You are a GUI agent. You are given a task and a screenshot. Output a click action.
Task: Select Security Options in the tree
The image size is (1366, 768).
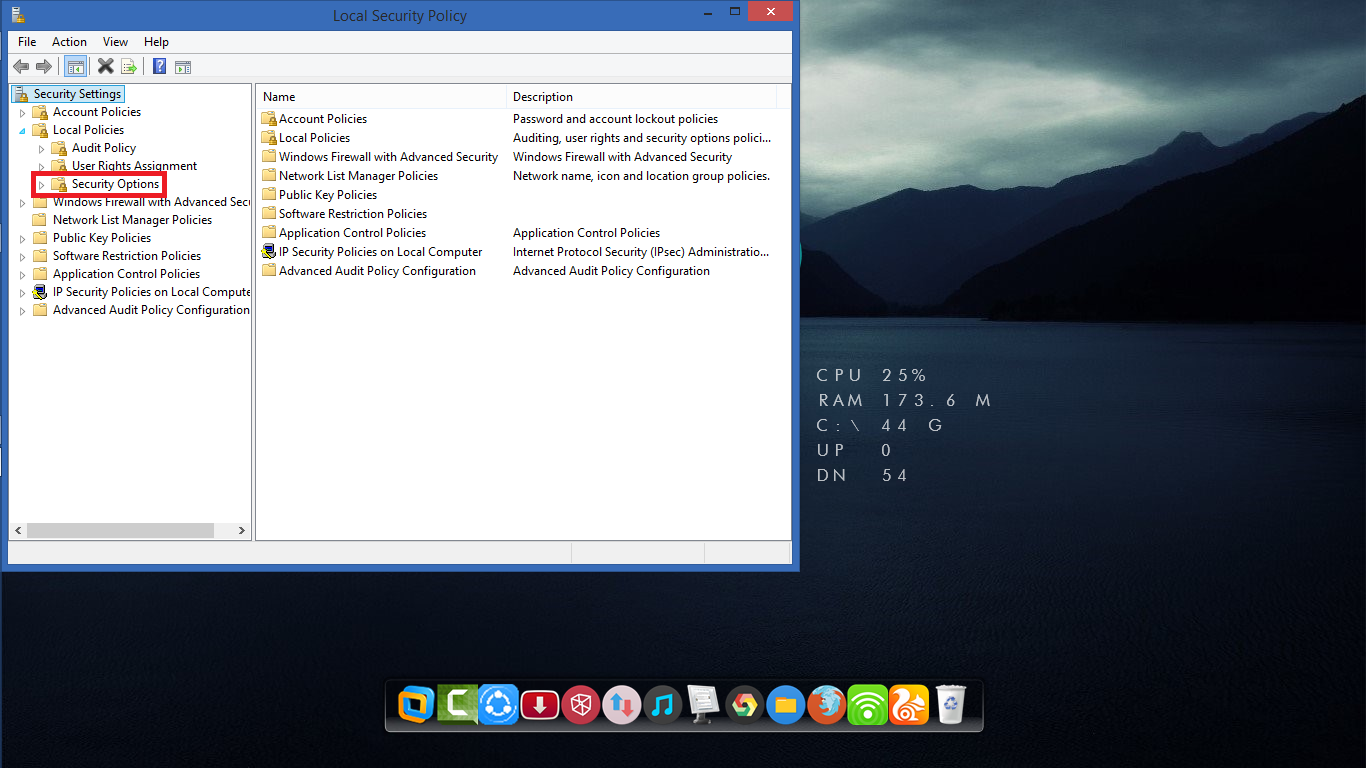[x=115, y=184]
